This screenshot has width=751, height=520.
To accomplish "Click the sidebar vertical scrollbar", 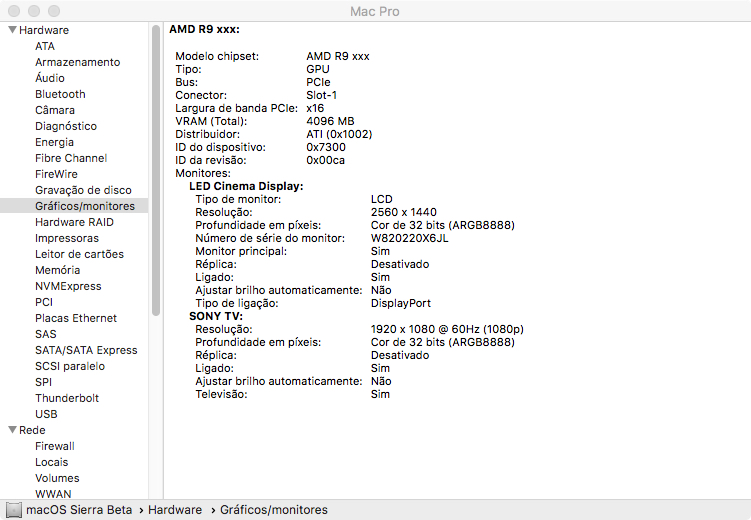I will 156,170.
